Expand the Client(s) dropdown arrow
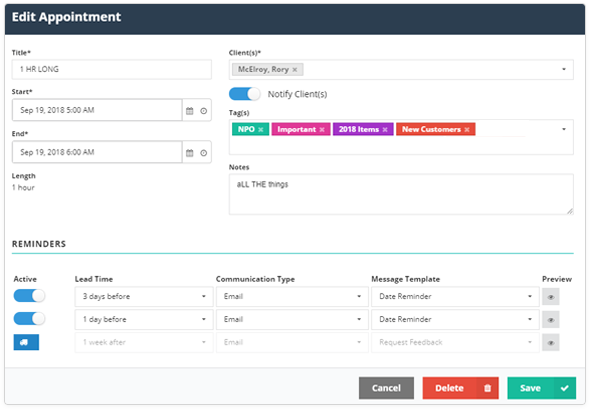The height and width of the screenshot is (411, 591). point(564,69)
